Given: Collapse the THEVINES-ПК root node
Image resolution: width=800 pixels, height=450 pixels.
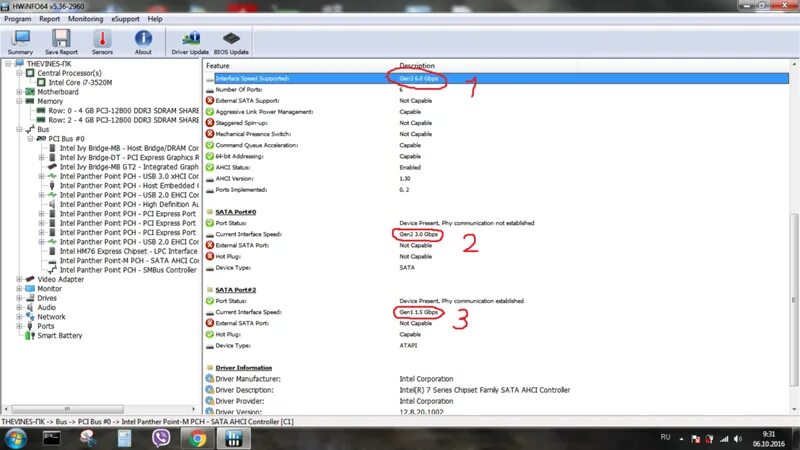Looking at the screenshot, I should (x=8, y=64).
